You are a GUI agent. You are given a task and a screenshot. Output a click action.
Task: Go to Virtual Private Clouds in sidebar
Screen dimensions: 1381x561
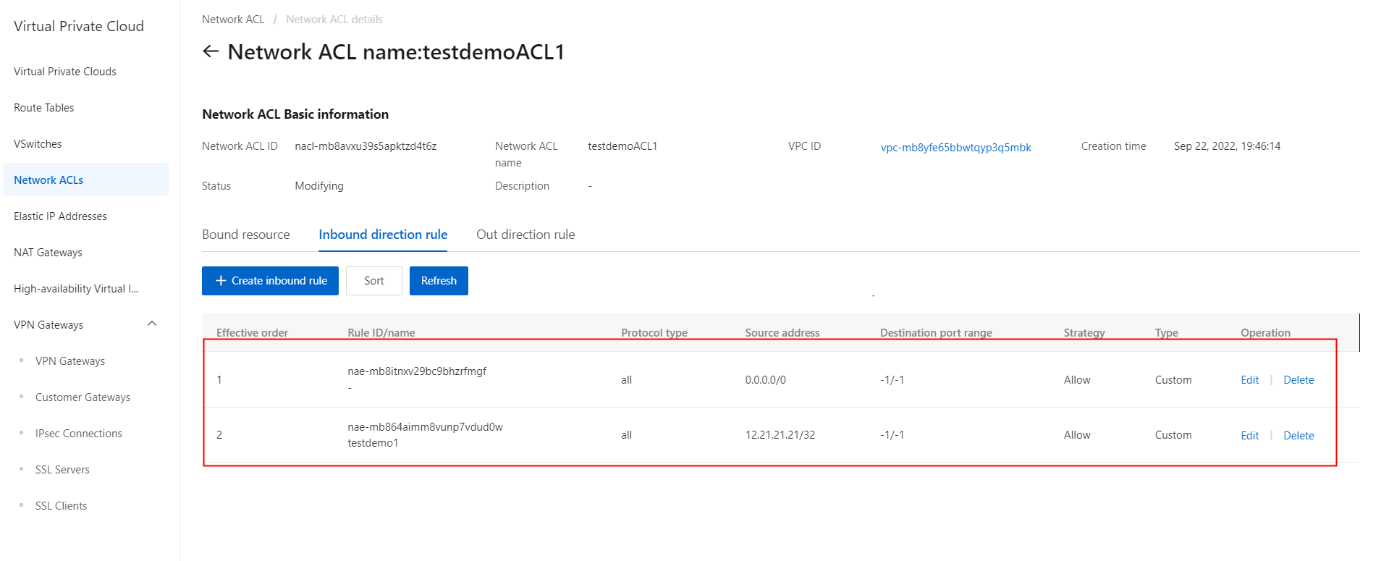(65, 72)
